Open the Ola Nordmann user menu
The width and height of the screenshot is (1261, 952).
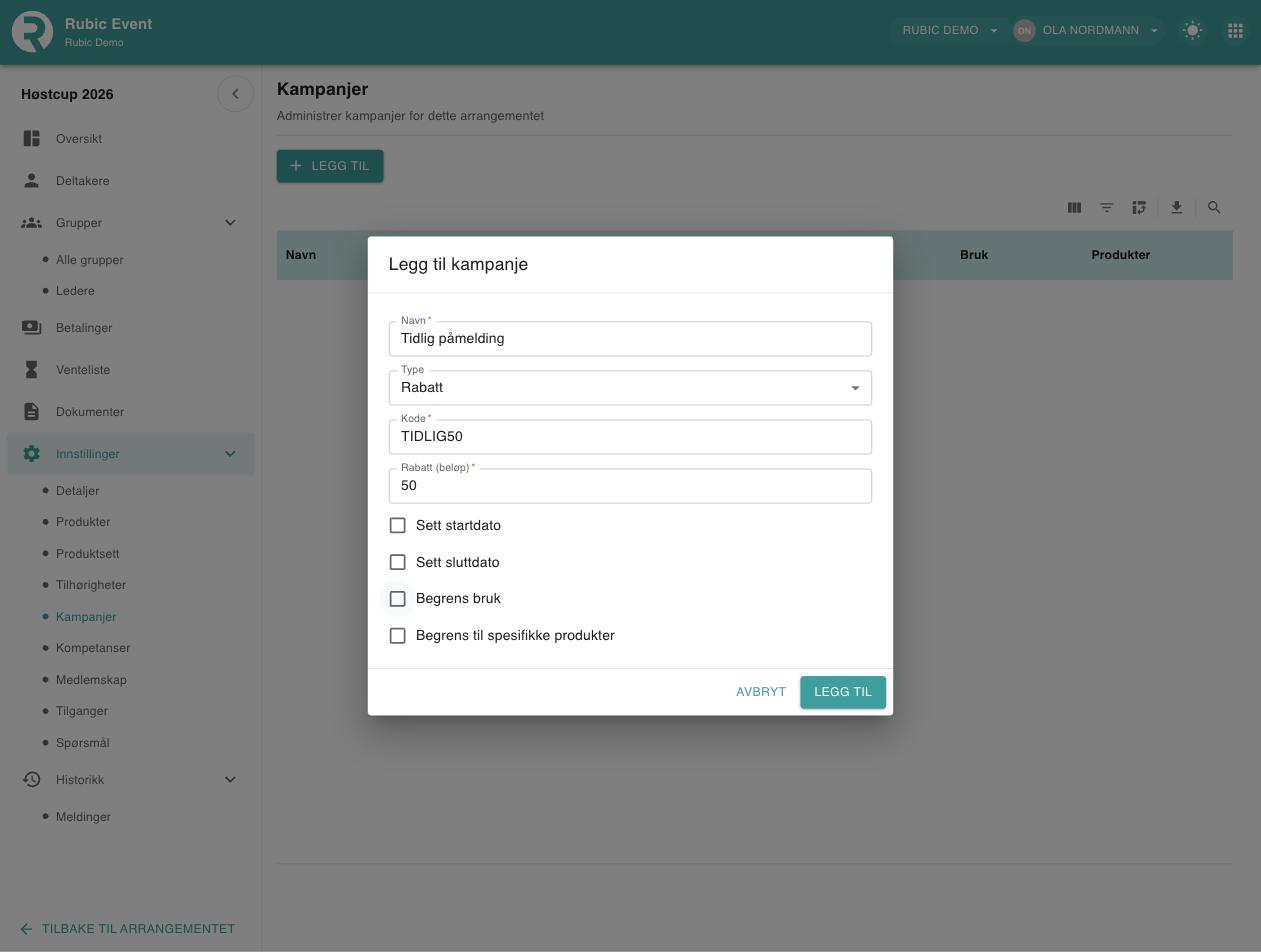point(1087,31)
